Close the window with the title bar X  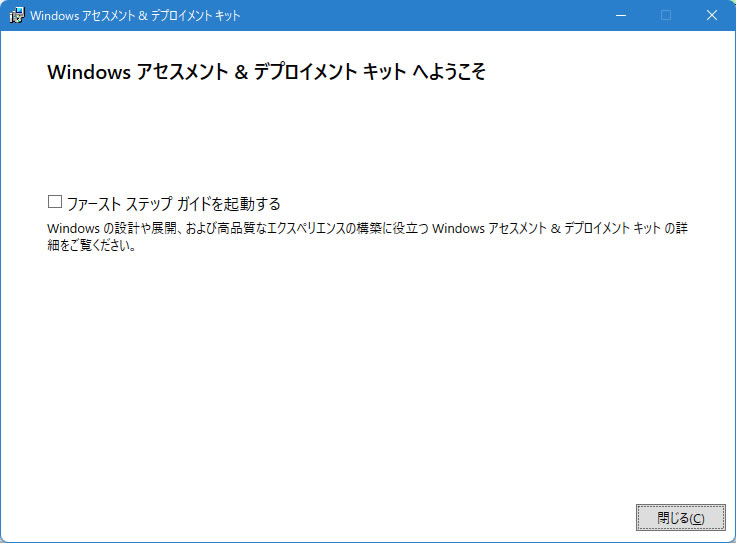click(711, 16)
